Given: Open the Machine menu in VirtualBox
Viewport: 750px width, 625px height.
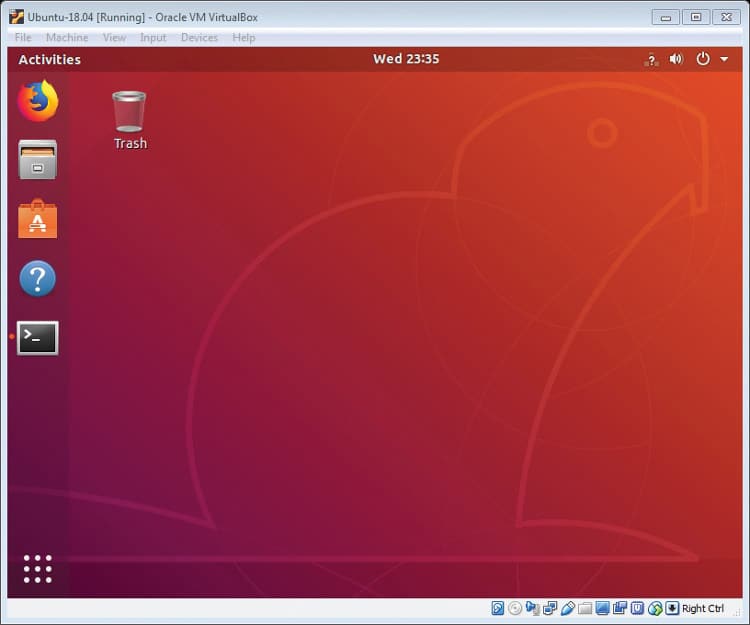Looking at the screenshot, I should tap(67, 38).
